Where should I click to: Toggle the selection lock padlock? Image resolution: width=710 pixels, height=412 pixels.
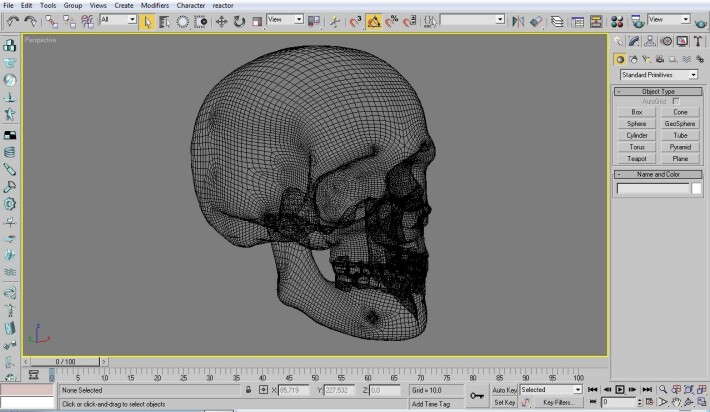tap(248, 389)
